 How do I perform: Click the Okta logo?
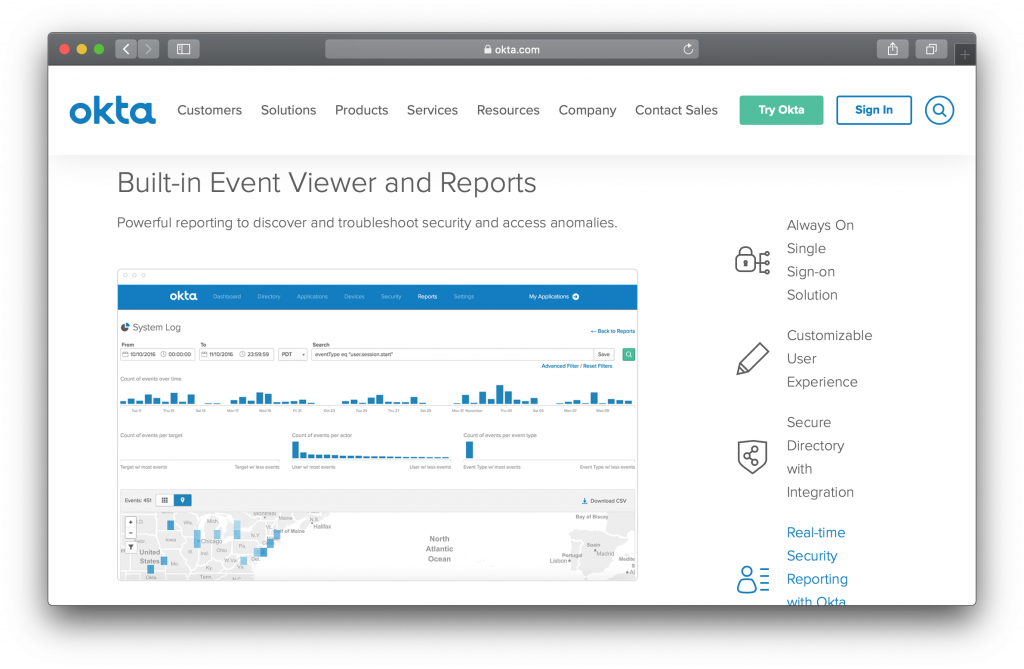pyautogui.click(x=112, y=110)
